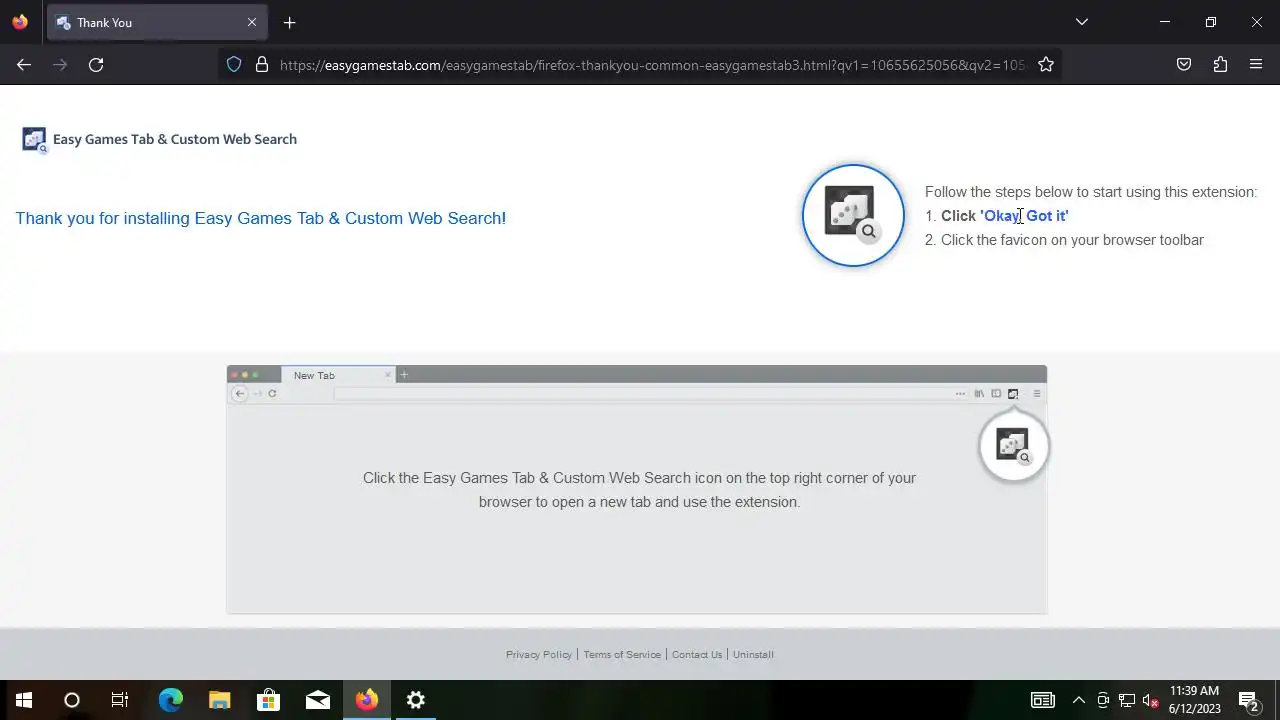1280x720 pixels.
Task: Click the padlock site info icon
Action: (262, 64)
